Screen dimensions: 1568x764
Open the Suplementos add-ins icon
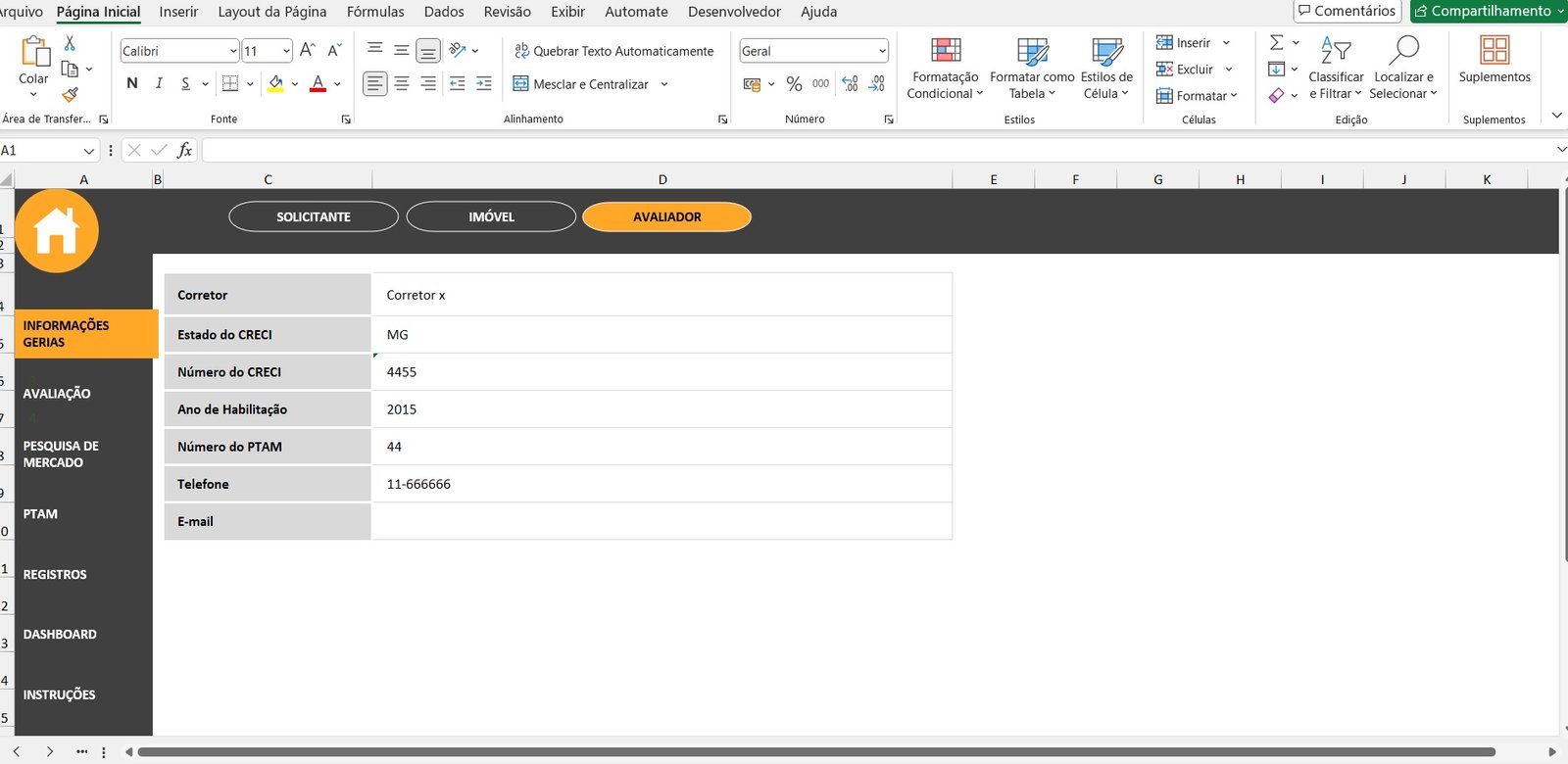tap(1494, 51)
